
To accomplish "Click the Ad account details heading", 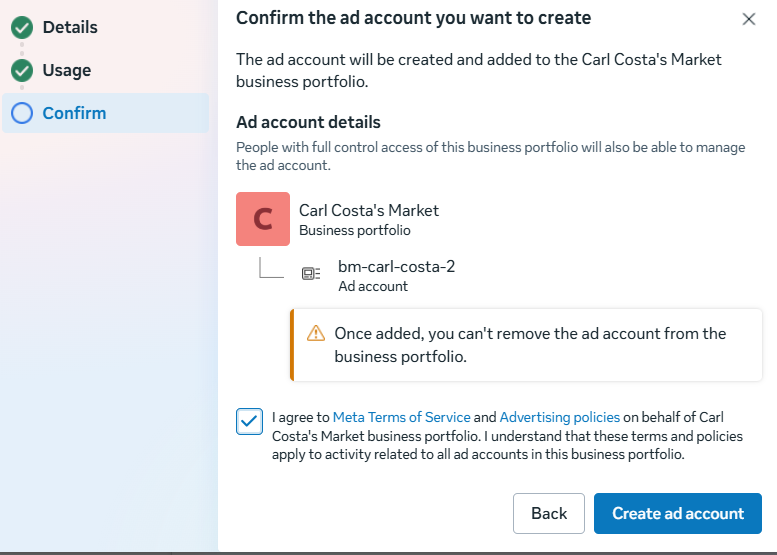I will pos(308,123).
